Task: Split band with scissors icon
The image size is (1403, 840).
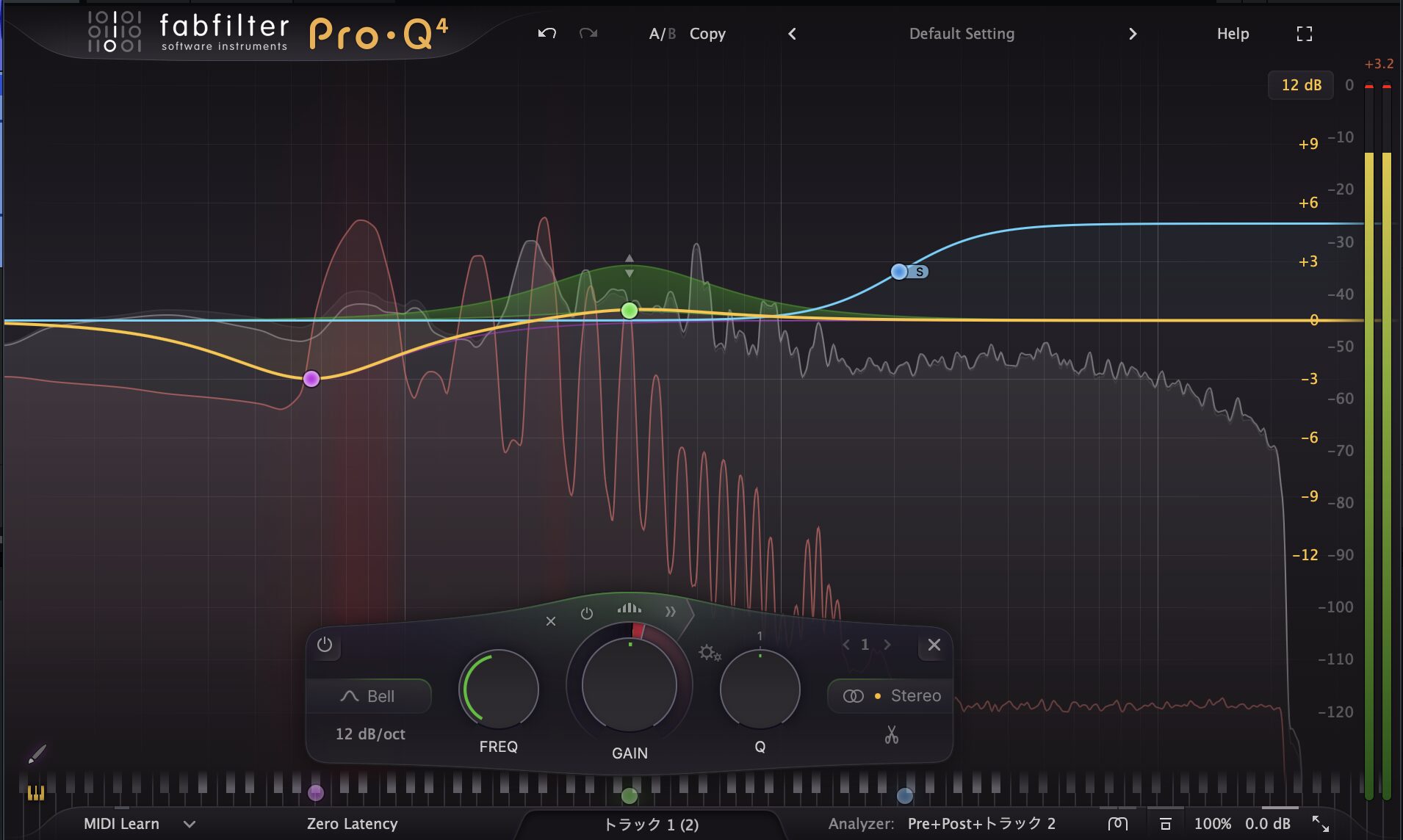Action: pos(891,734)
